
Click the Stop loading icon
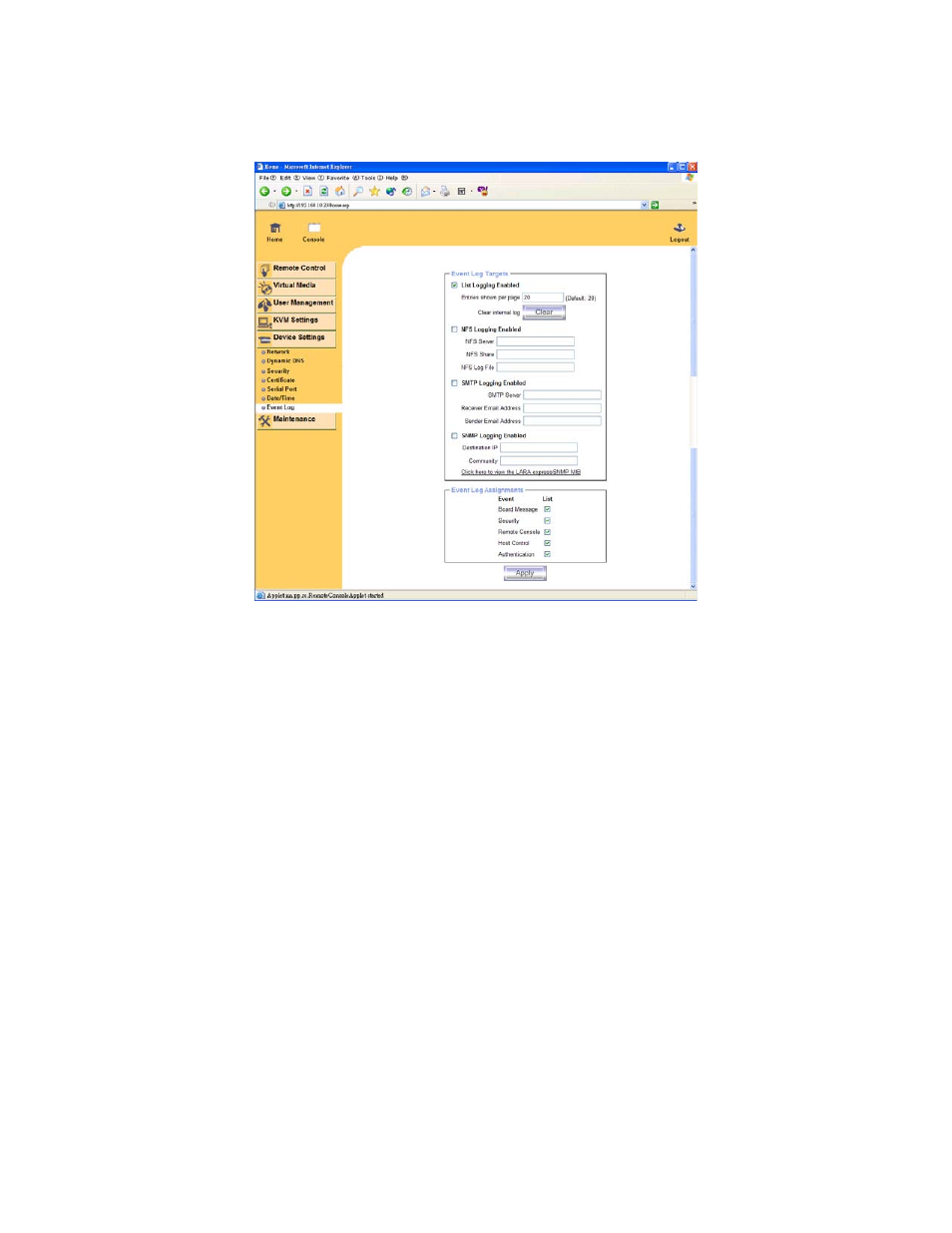click(308, 192)
